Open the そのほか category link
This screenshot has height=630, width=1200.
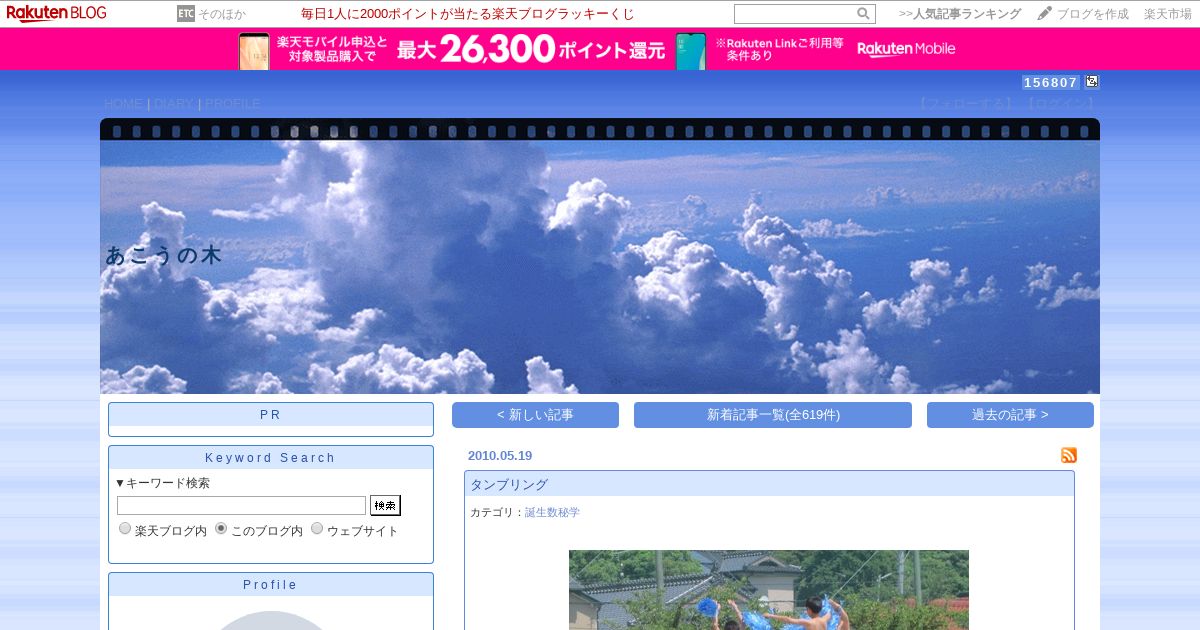[221, 14]
